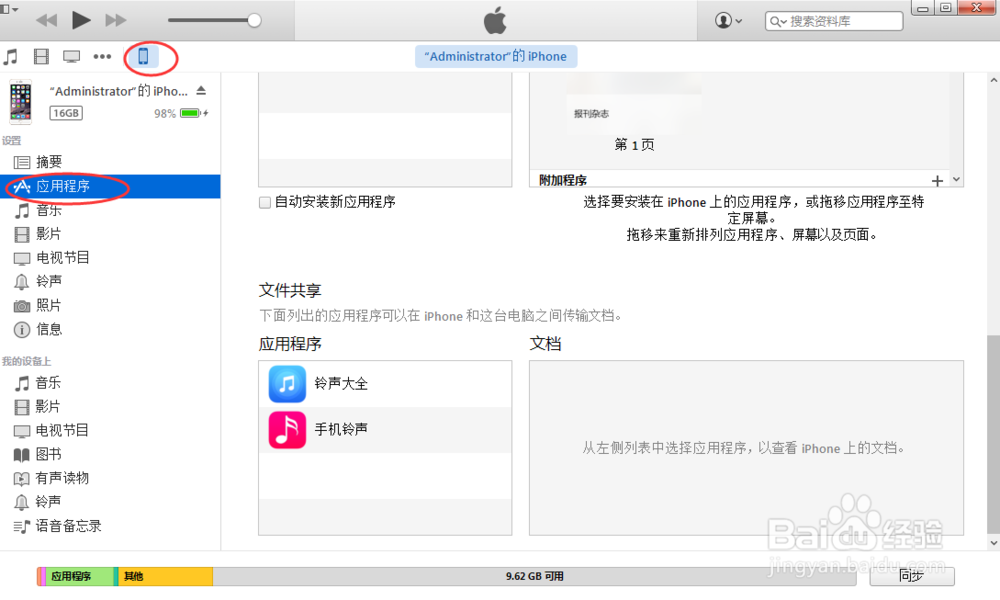Select the iPhone device icon
This screenshot has width=1000, height=600.
click(x=143, y=56)
